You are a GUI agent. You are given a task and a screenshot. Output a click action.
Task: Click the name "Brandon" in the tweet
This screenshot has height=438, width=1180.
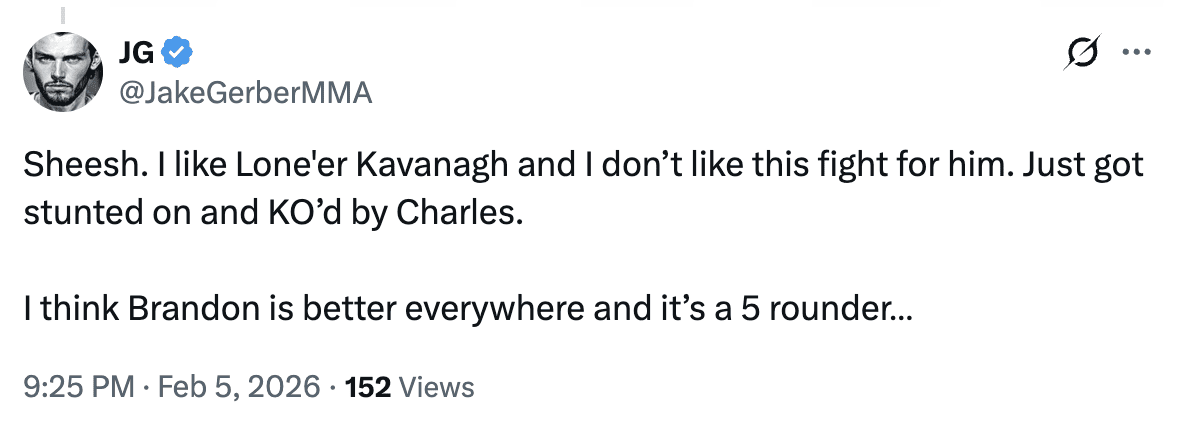tap(180, 311)
